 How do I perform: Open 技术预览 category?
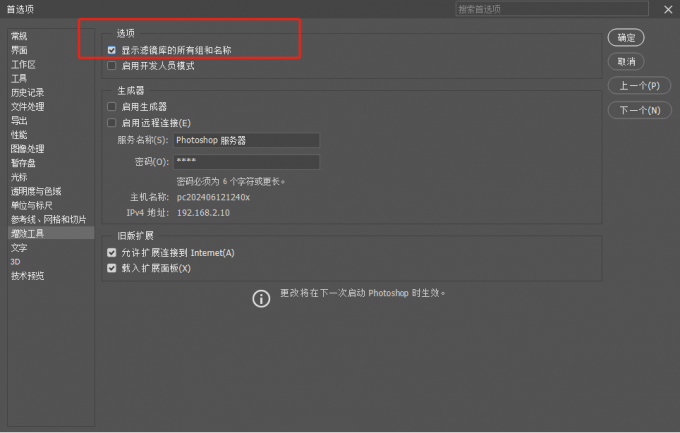tap(28, 276)
